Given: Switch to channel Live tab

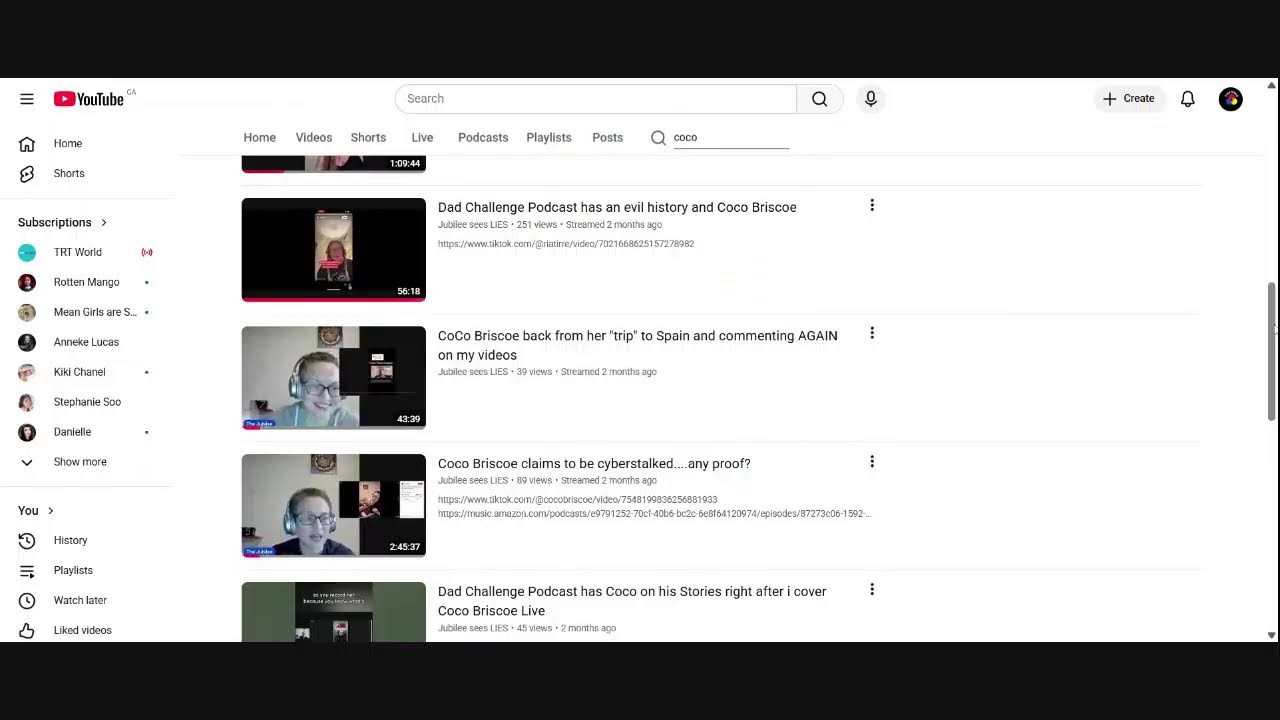Looking at the screenshot, I should coord(422,137).
